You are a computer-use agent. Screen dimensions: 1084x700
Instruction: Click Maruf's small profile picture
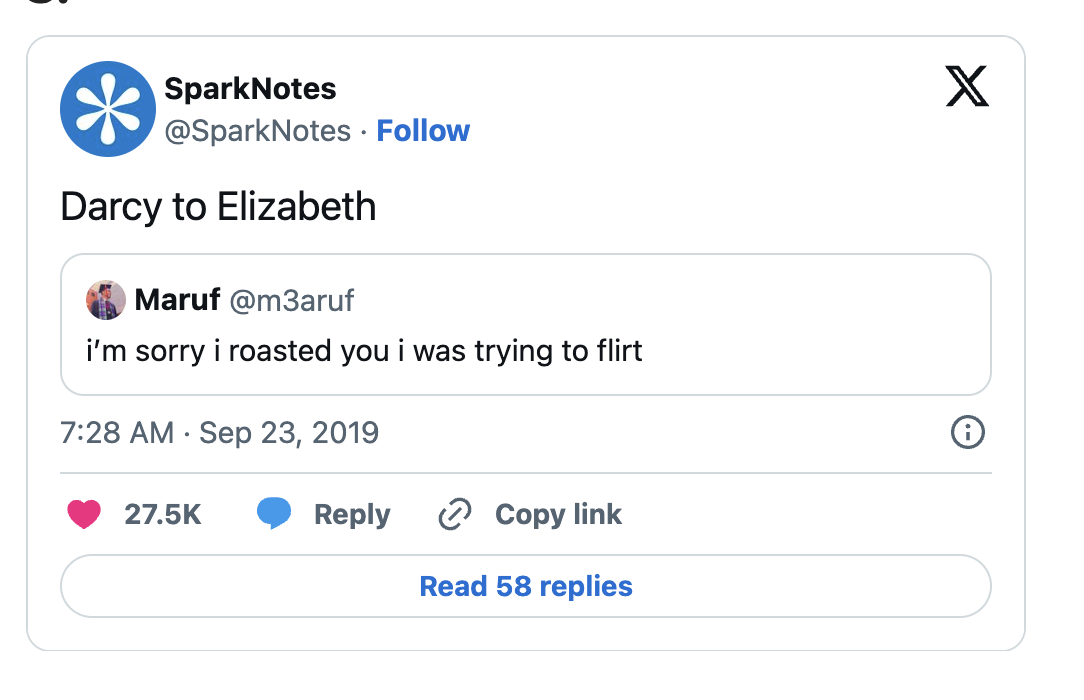pos(106,300)
